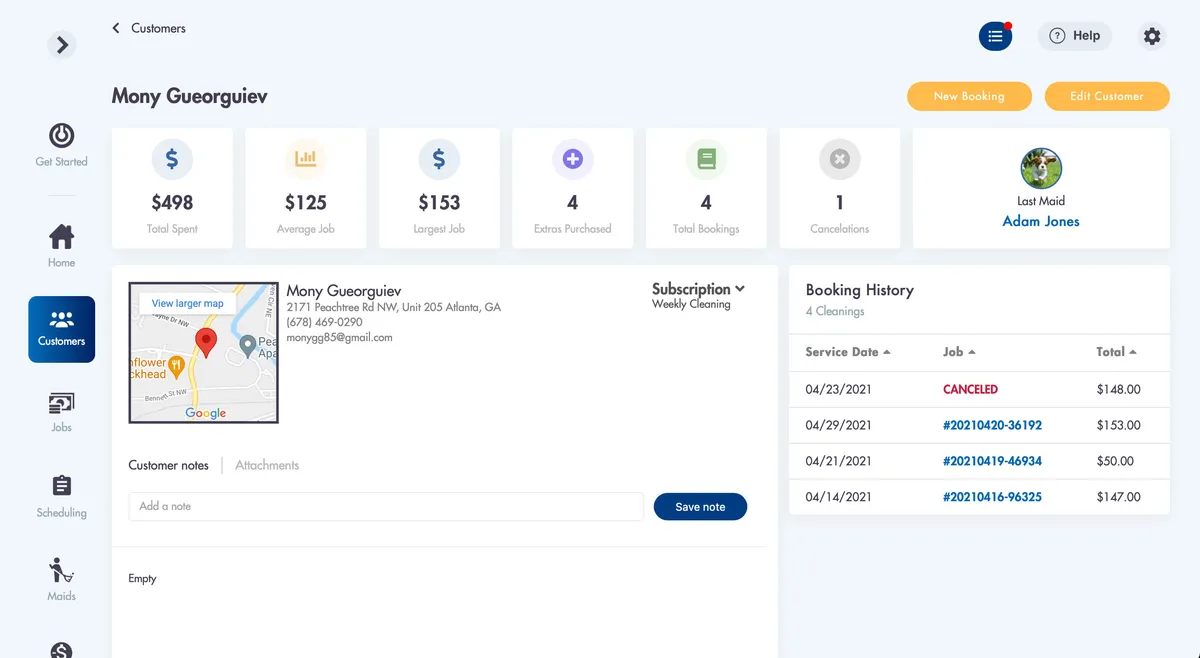Expand the Subscription dropdown
Screen dimensions: 1200x658
coord(698,289)
